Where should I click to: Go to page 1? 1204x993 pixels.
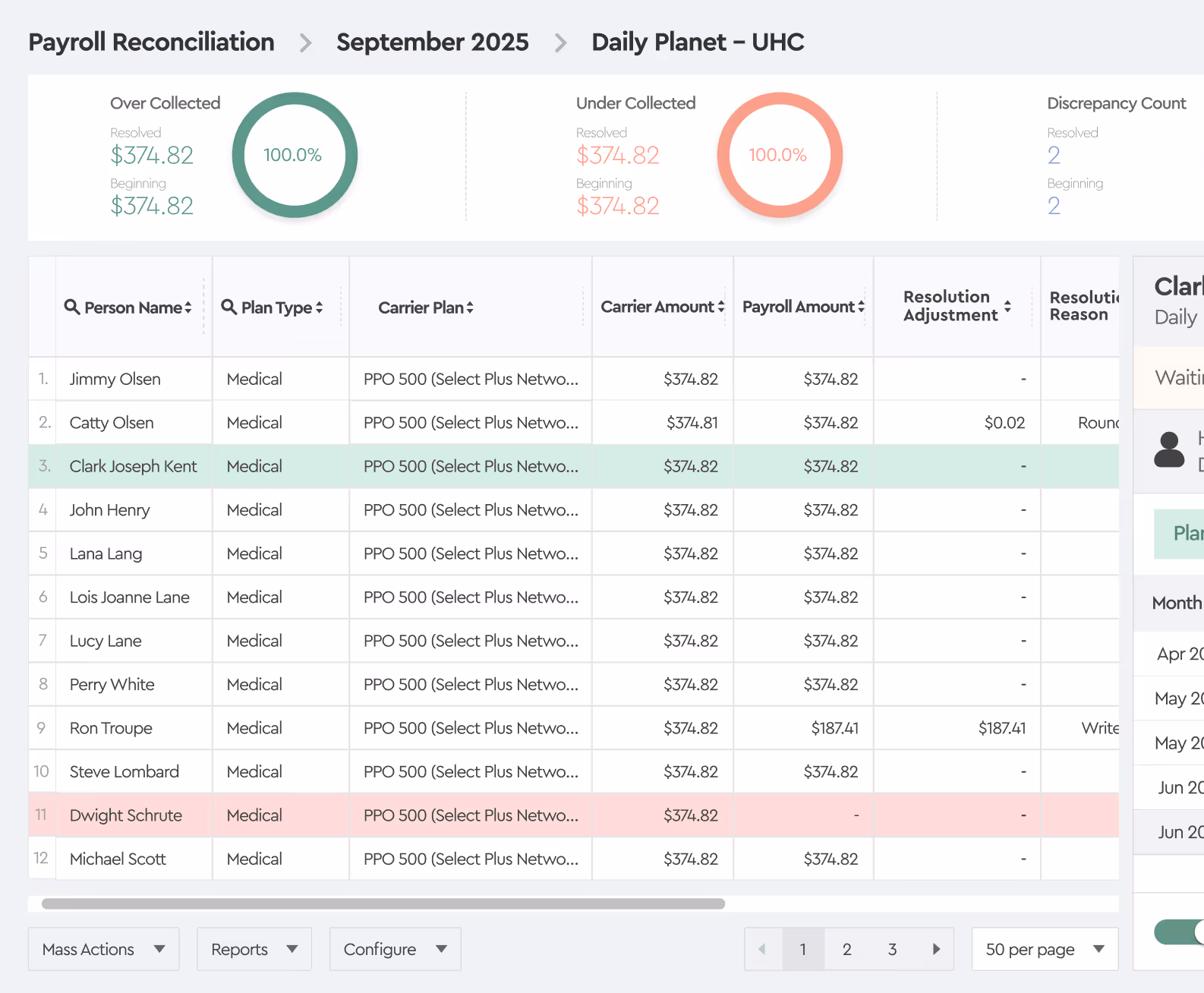803,949
